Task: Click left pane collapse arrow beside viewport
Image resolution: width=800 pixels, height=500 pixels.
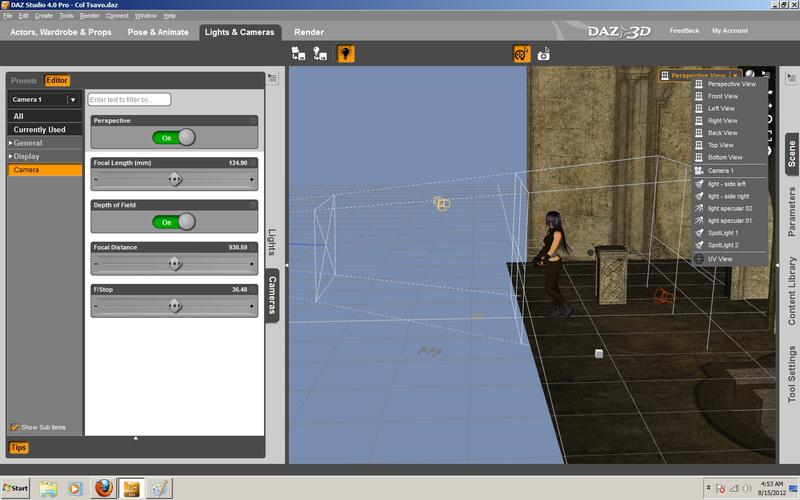Action: click(286, 265)
